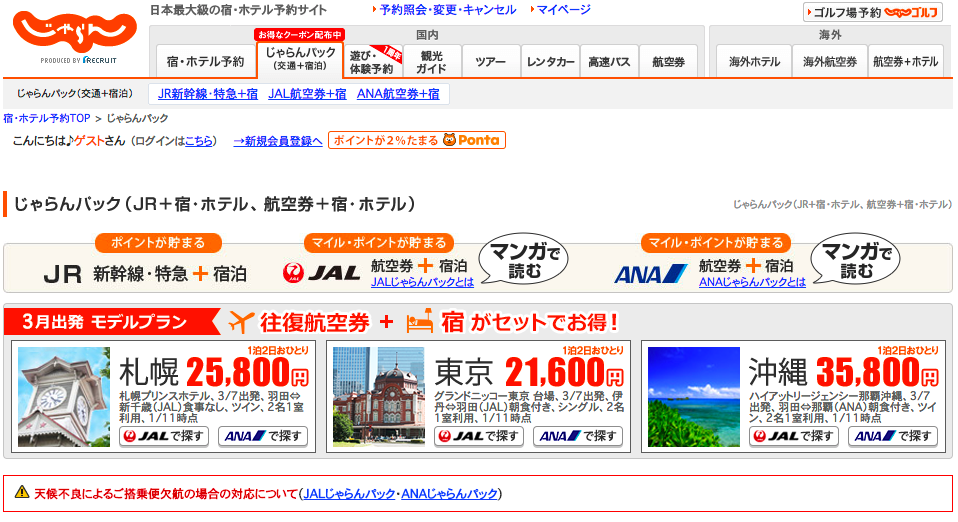Click the JAL航空券+宿 link

[x=307, y=94]
